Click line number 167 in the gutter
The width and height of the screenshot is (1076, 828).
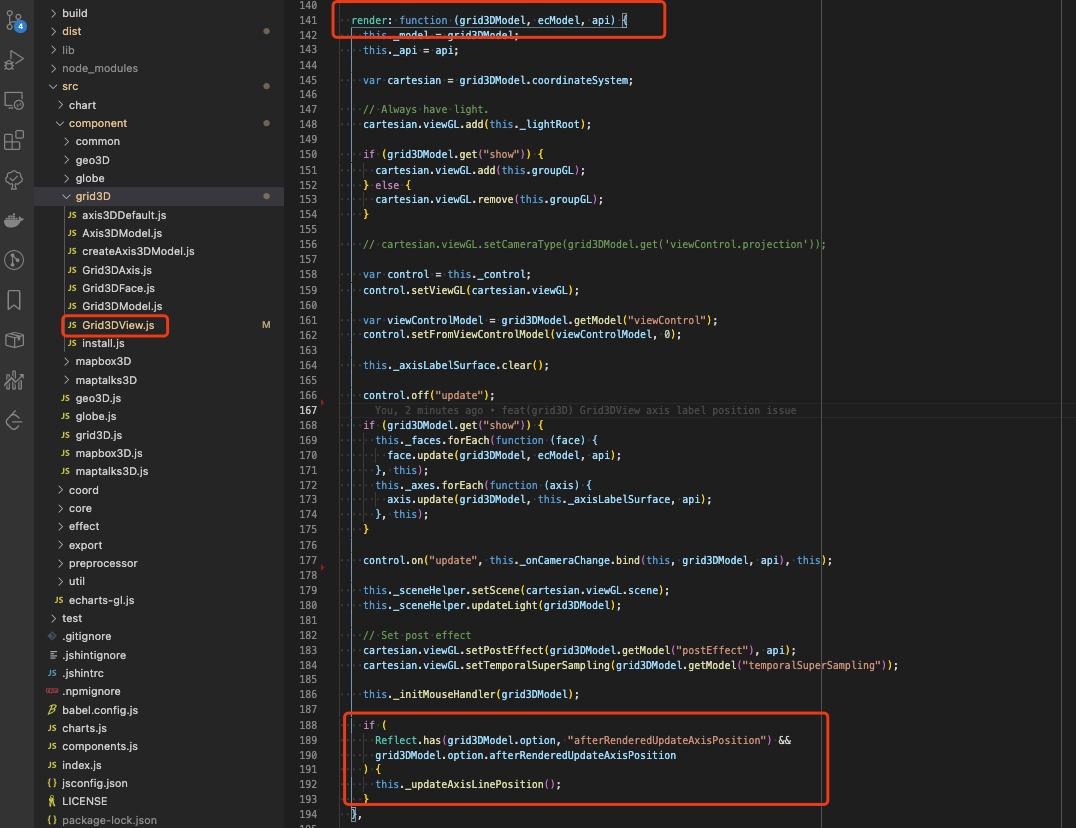(x=308, y=410)
